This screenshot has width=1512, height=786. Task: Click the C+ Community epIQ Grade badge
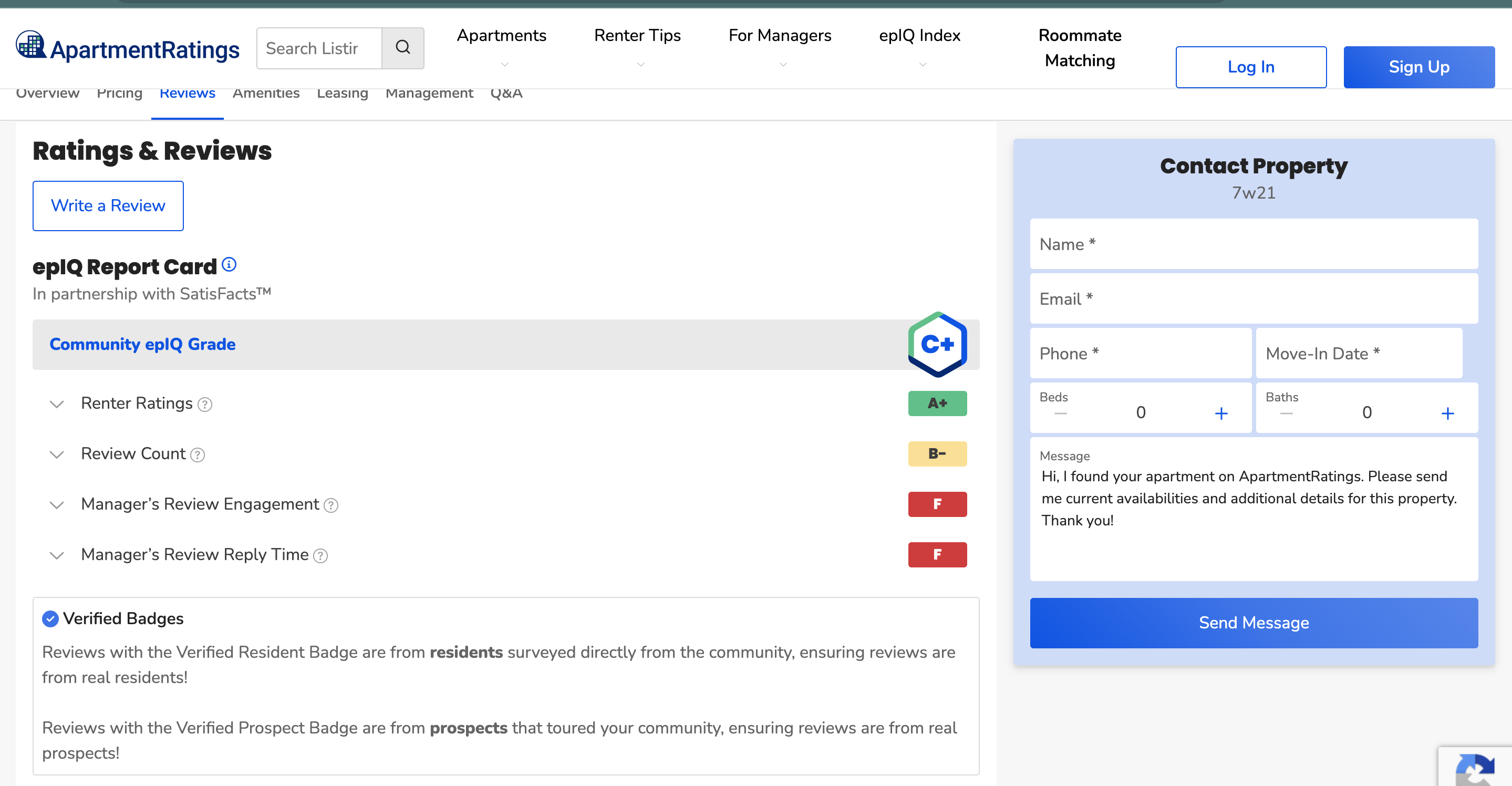pyautogui.click(x=937, y=344)
